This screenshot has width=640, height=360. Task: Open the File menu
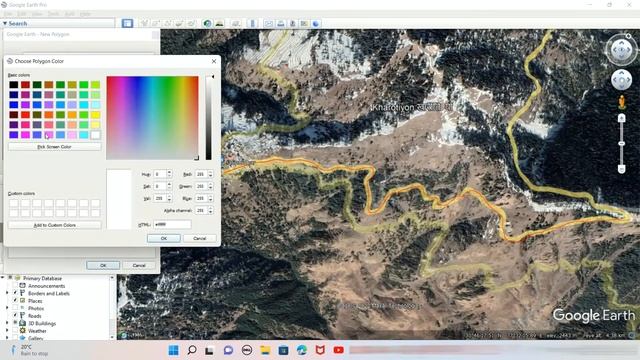click(x=7, y=14)
